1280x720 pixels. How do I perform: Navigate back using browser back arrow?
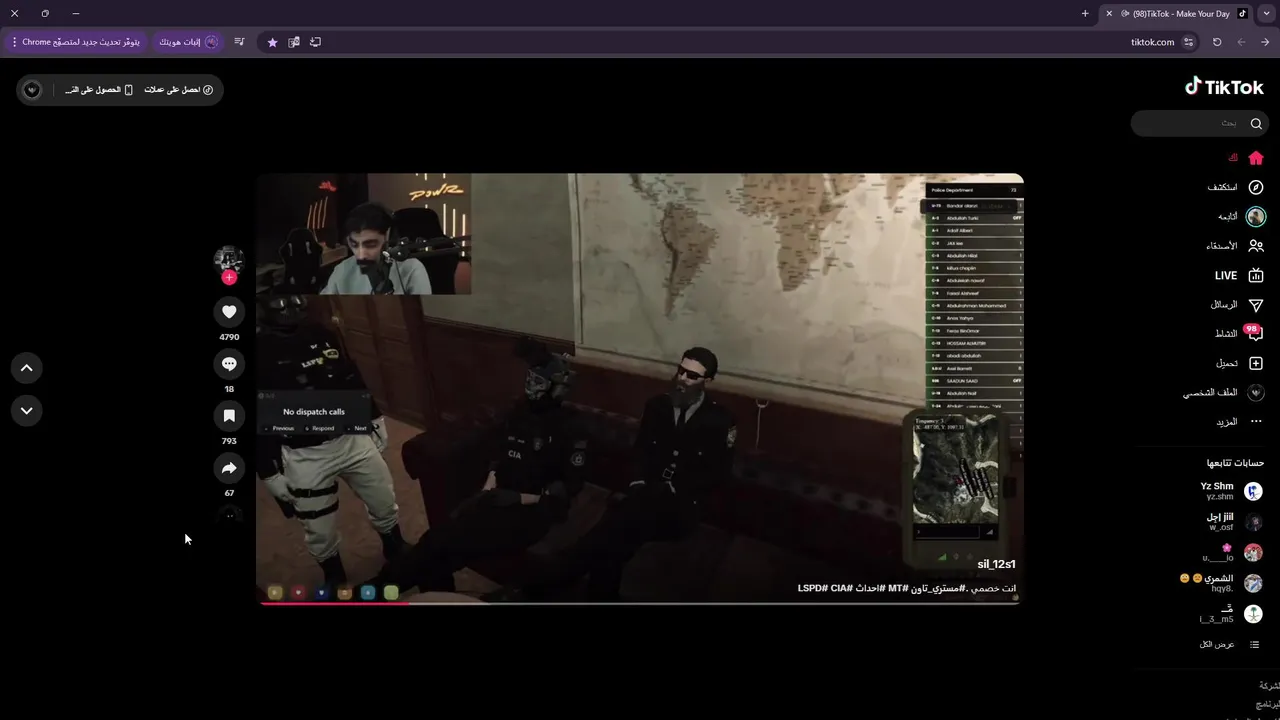[1265, 42]
